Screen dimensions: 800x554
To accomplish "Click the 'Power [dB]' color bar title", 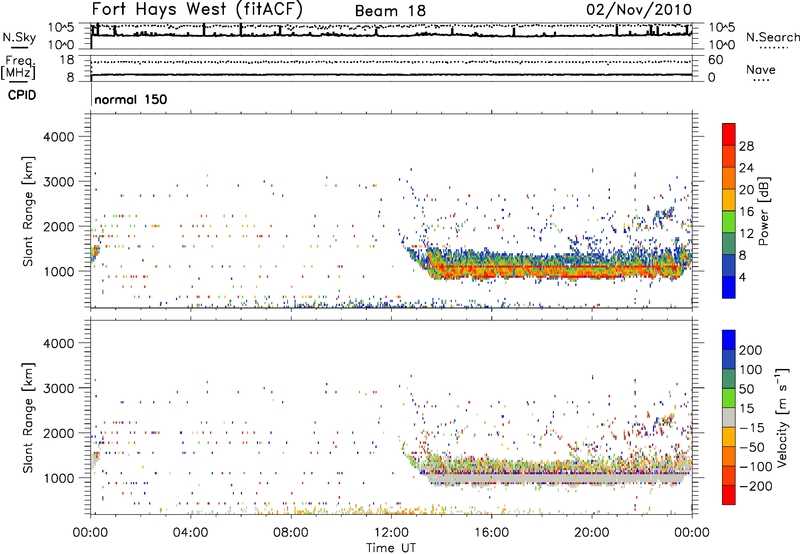I will [764, 211].
